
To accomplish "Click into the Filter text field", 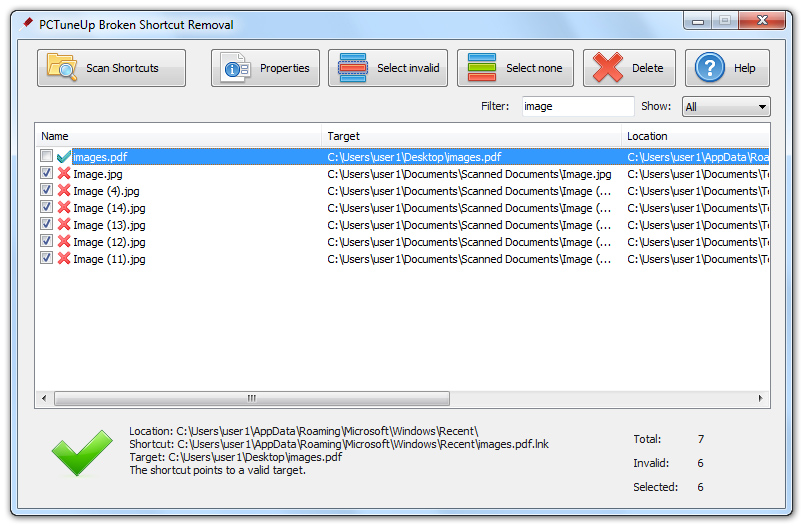I will click(578, 106).
